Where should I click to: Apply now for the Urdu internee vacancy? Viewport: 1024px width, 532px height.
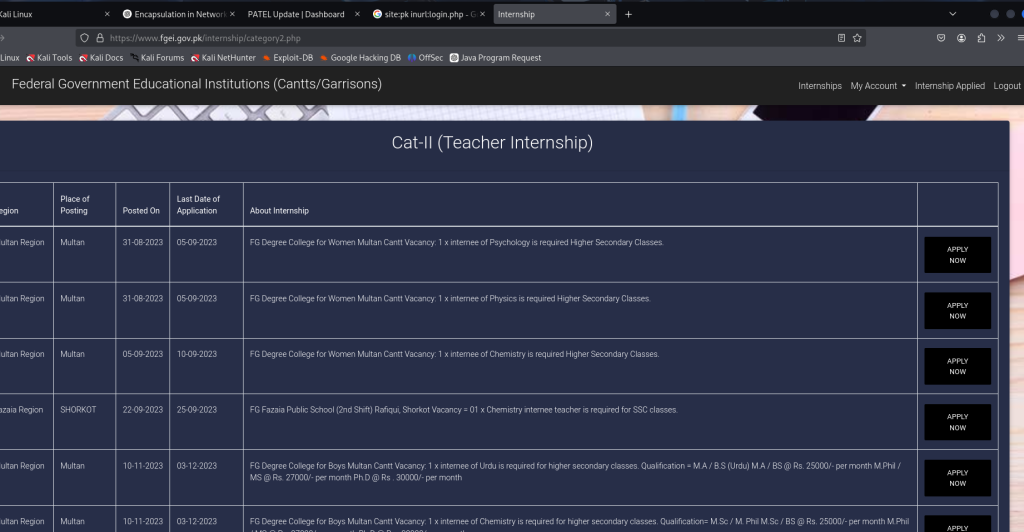point(957,478)
